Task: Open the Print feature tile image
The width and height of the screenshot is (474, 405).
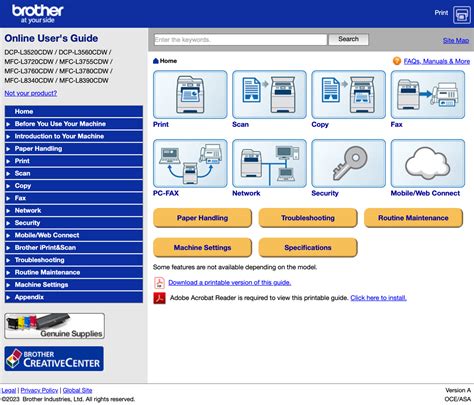Action: 190,94
